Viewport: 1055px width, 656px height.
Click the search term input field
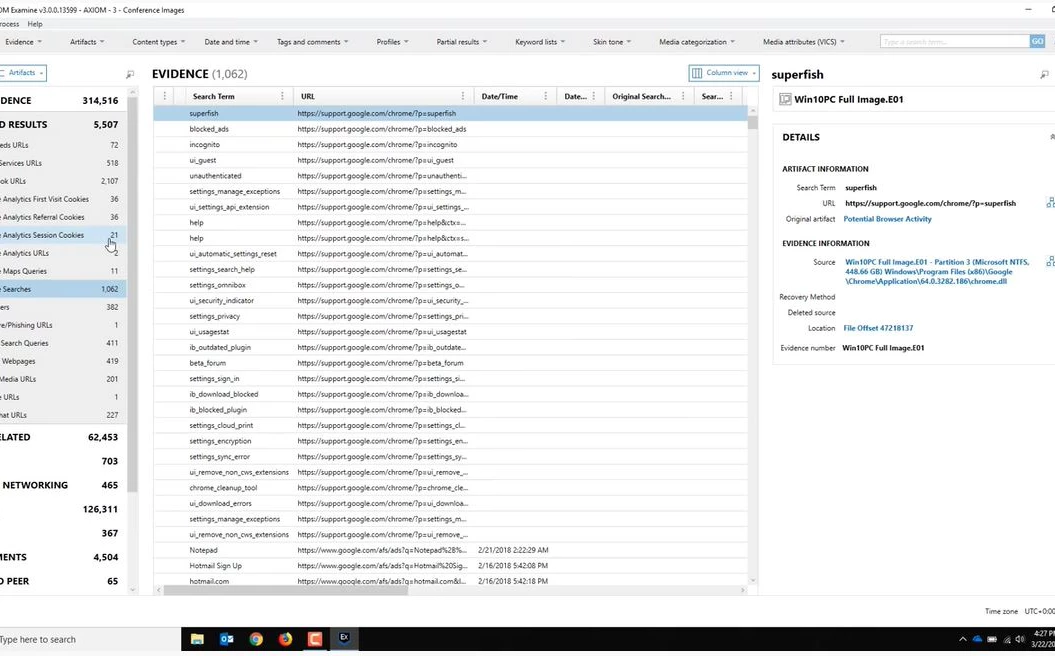(954, 41)
